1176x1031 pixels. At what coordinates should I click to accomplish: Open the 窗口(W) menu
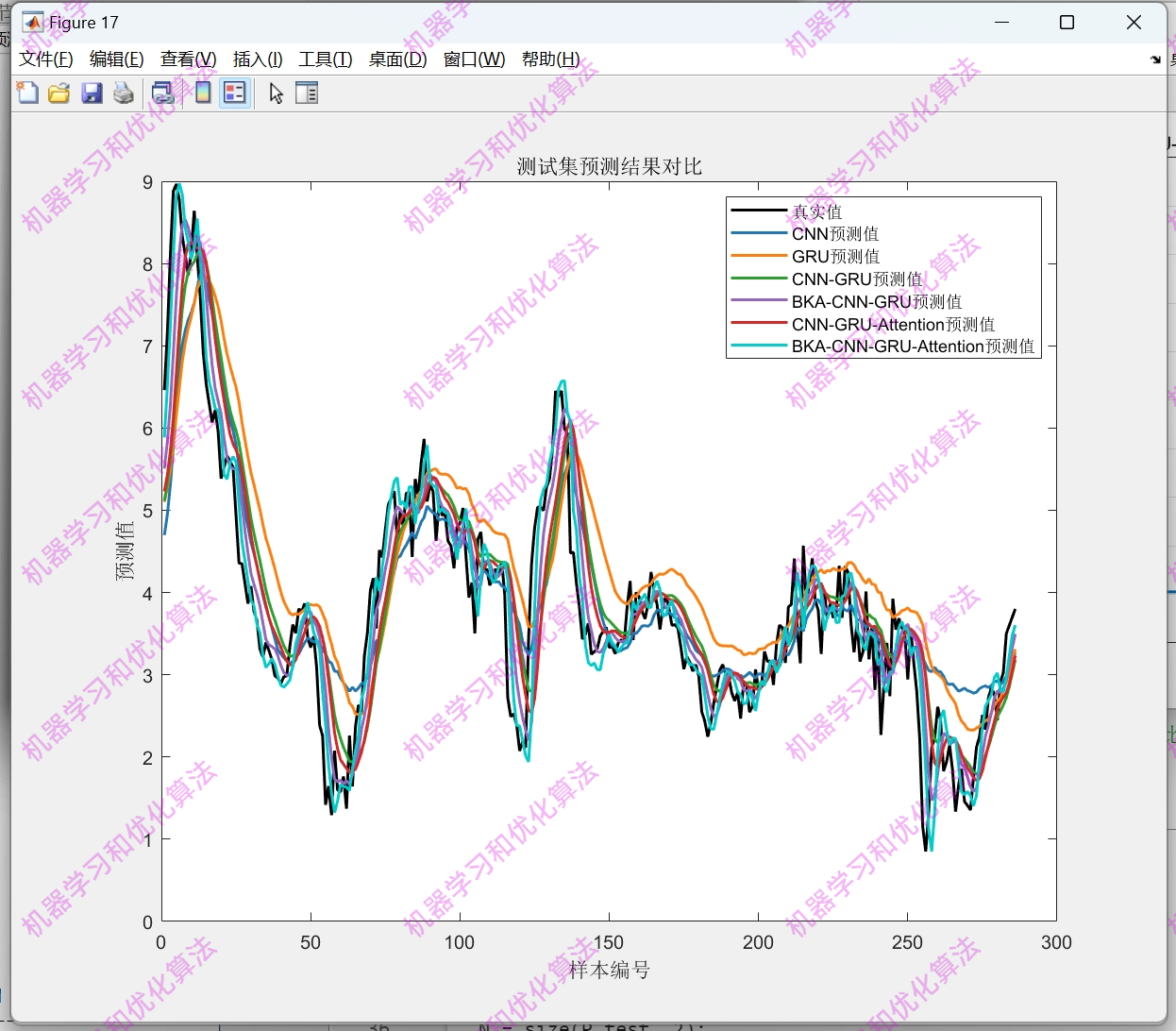pos(475,59)
